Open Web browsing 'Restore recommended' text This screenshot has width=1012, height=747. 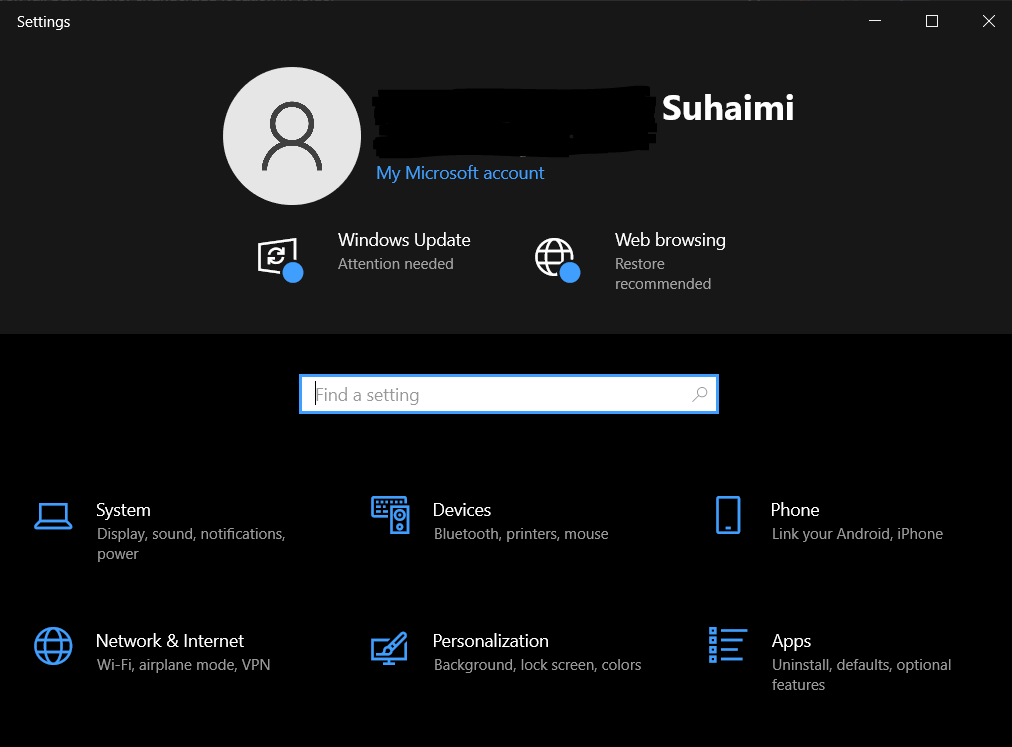coord(662,274)
